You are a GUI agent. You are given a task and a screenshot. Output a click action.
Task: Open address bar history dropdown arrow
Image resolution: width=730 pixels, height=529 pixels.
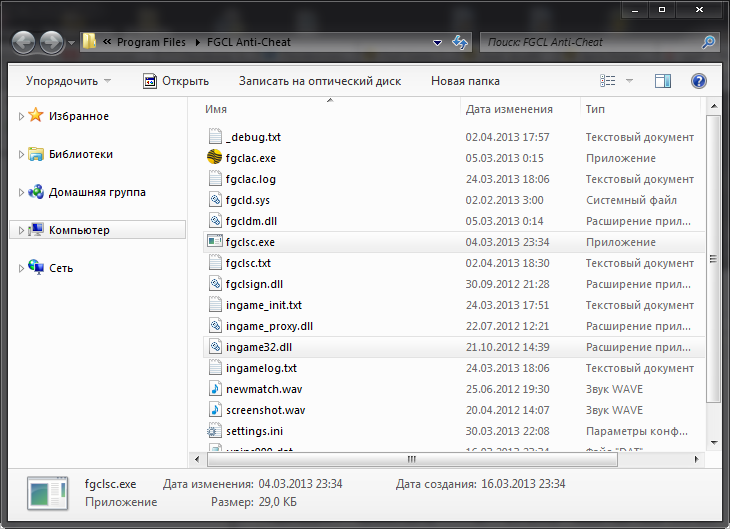tap(437, 43)
